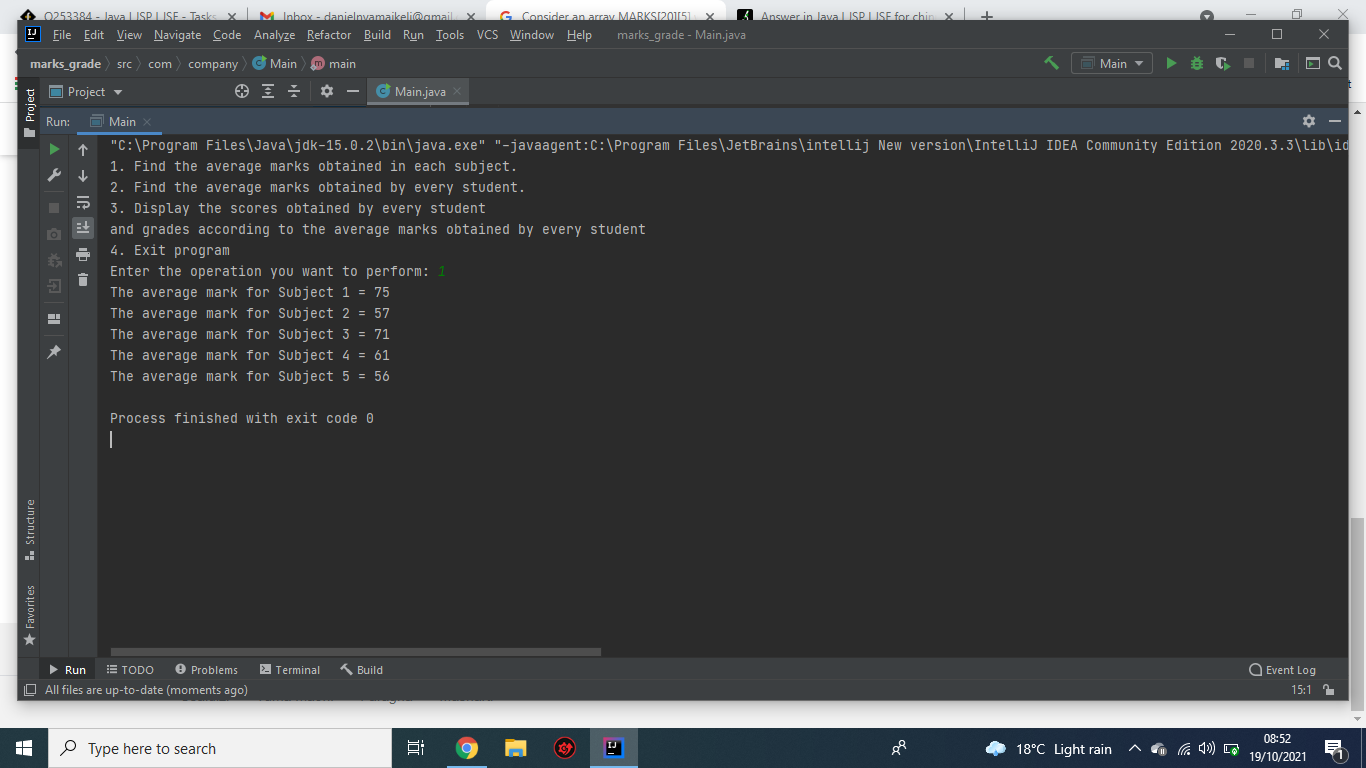This screenshot has width=1366, height=768.
Task: Open the Refactor menu
Action: click(329, 35)
